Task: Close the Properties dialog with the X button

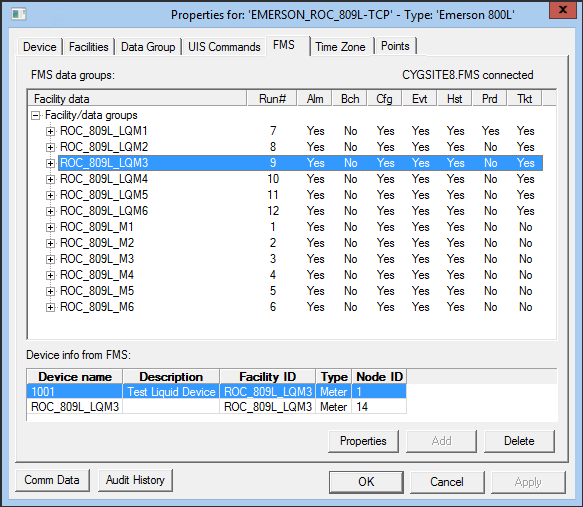Action: pyautogui.click(x=563, y=10)
